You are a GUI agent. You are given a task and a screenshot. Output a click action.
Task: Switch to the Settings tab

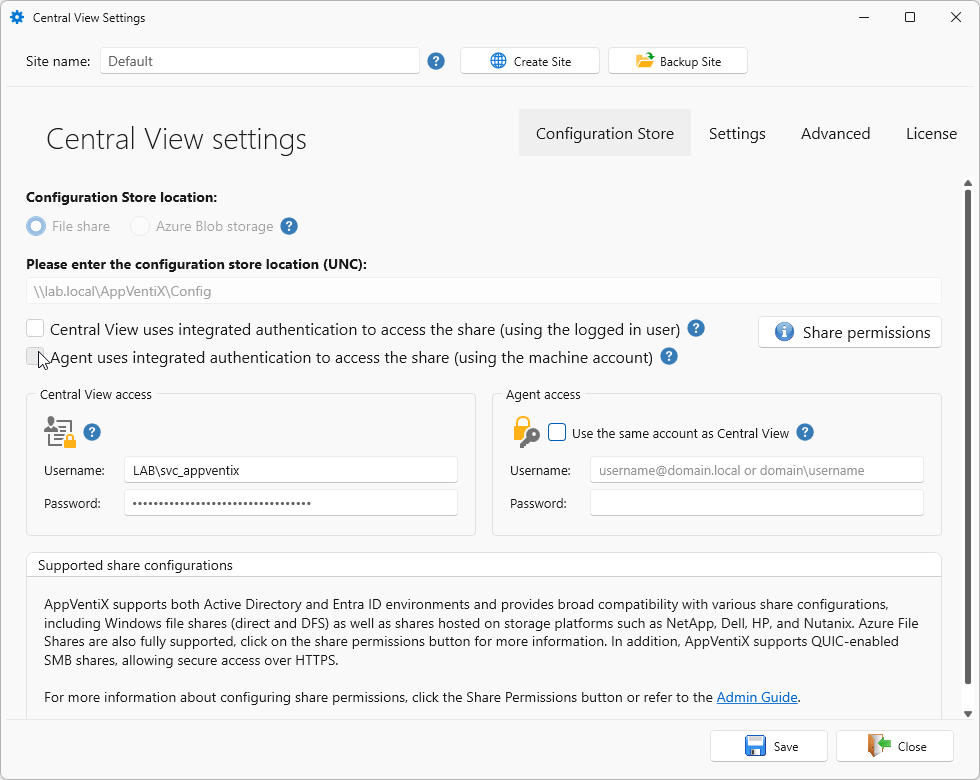(x=737, y=133)
